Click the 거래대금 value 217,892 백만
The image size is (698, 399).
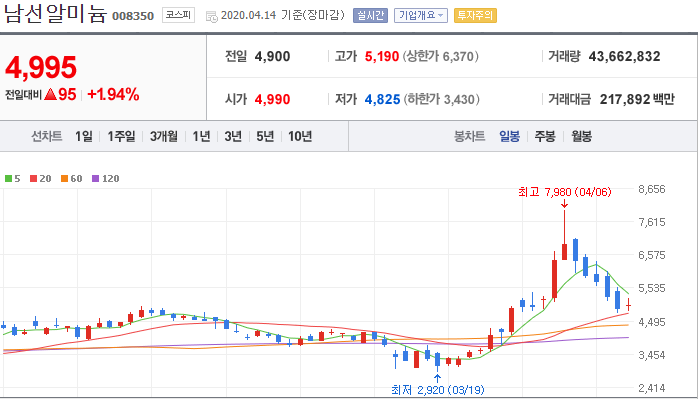[x=637, y=99]
